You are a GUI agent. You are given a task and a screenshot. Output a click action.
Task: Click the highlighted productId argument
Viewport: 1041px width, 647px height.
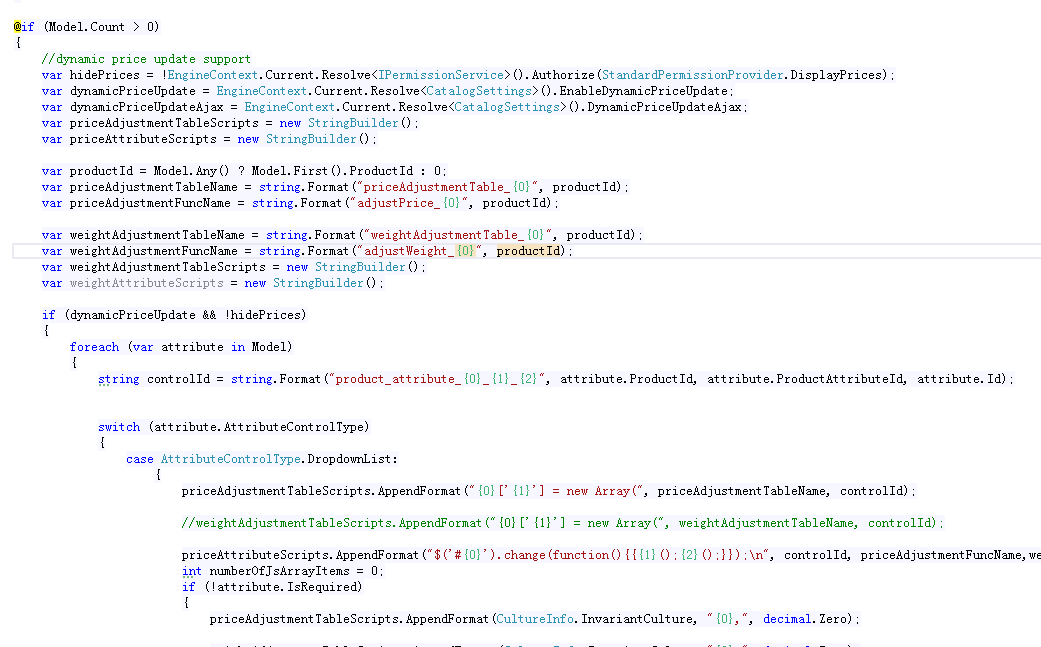click(x=529, y=251)
